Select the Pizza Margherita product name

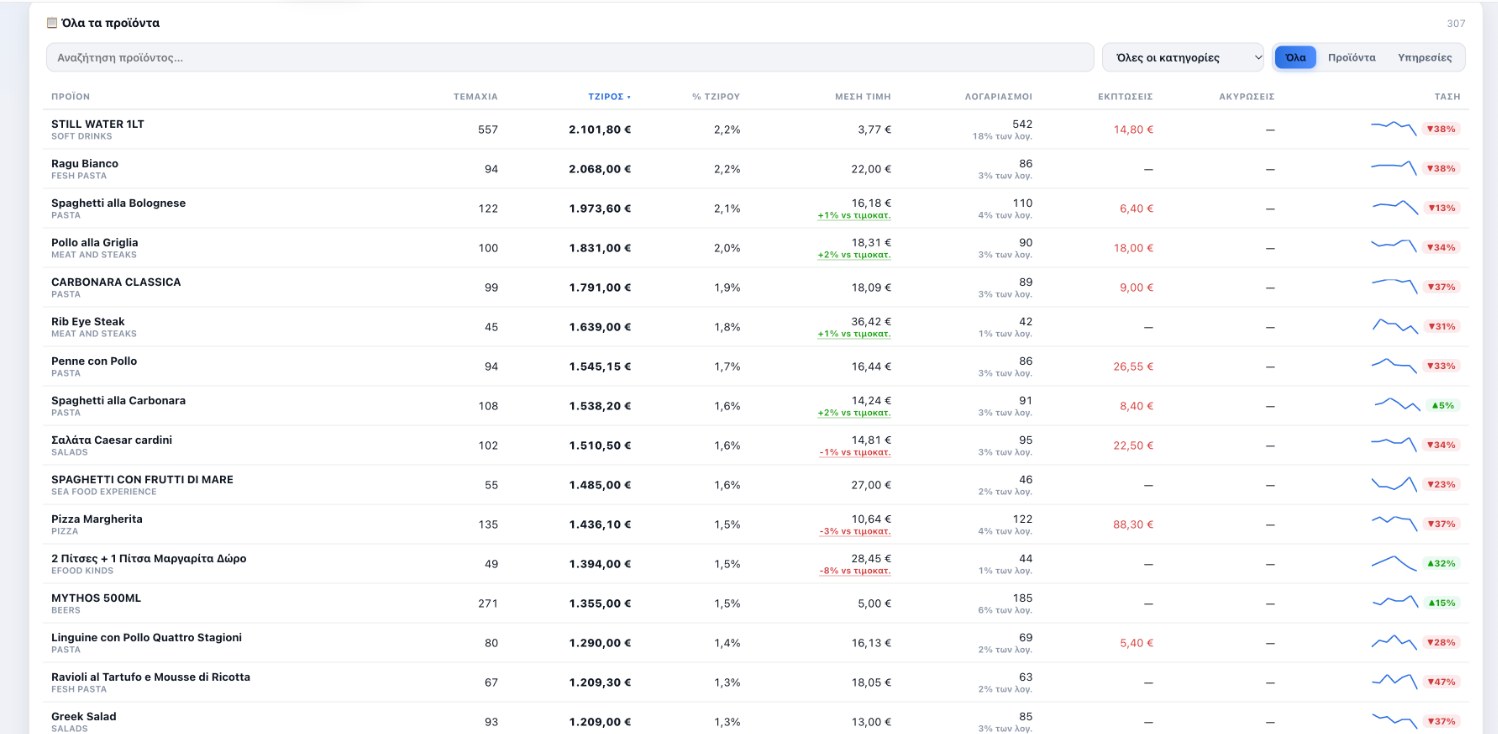pyautogui.click(x=96, y=519)
